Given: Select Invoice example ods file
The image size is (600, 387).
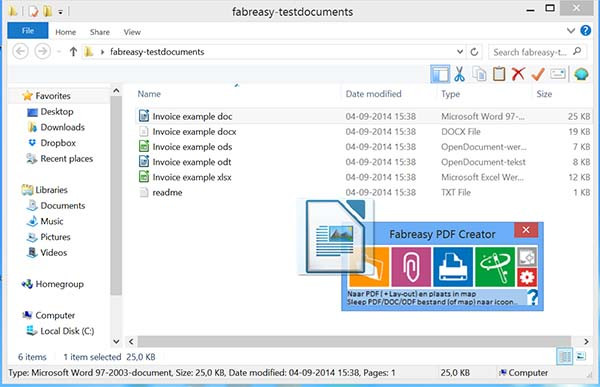Looking at the screenshot, I should pos(364,147).
